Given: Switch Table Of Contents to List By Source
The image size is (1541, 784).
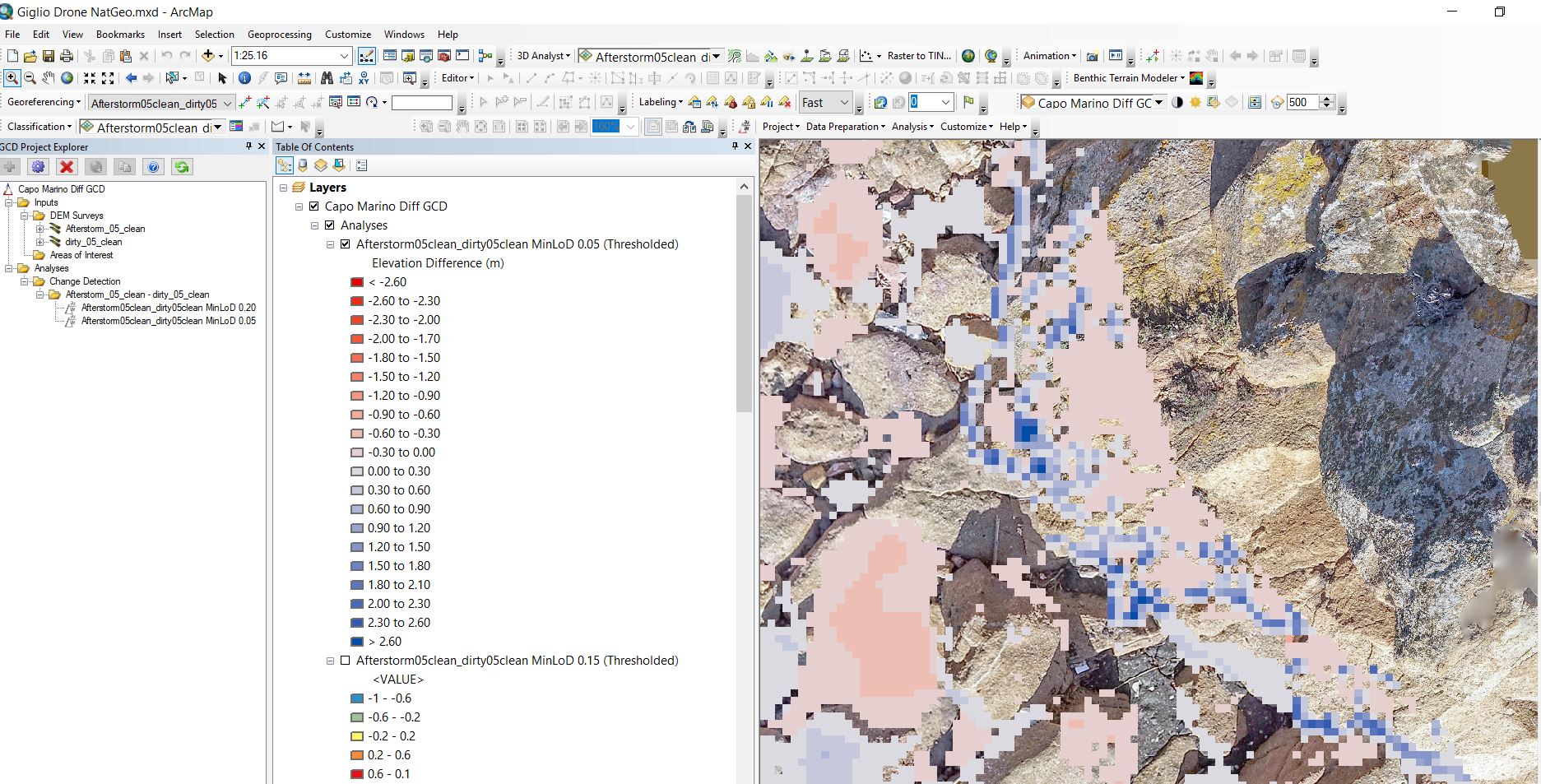Looking at the screenshot, I should [x=303, y=165].
